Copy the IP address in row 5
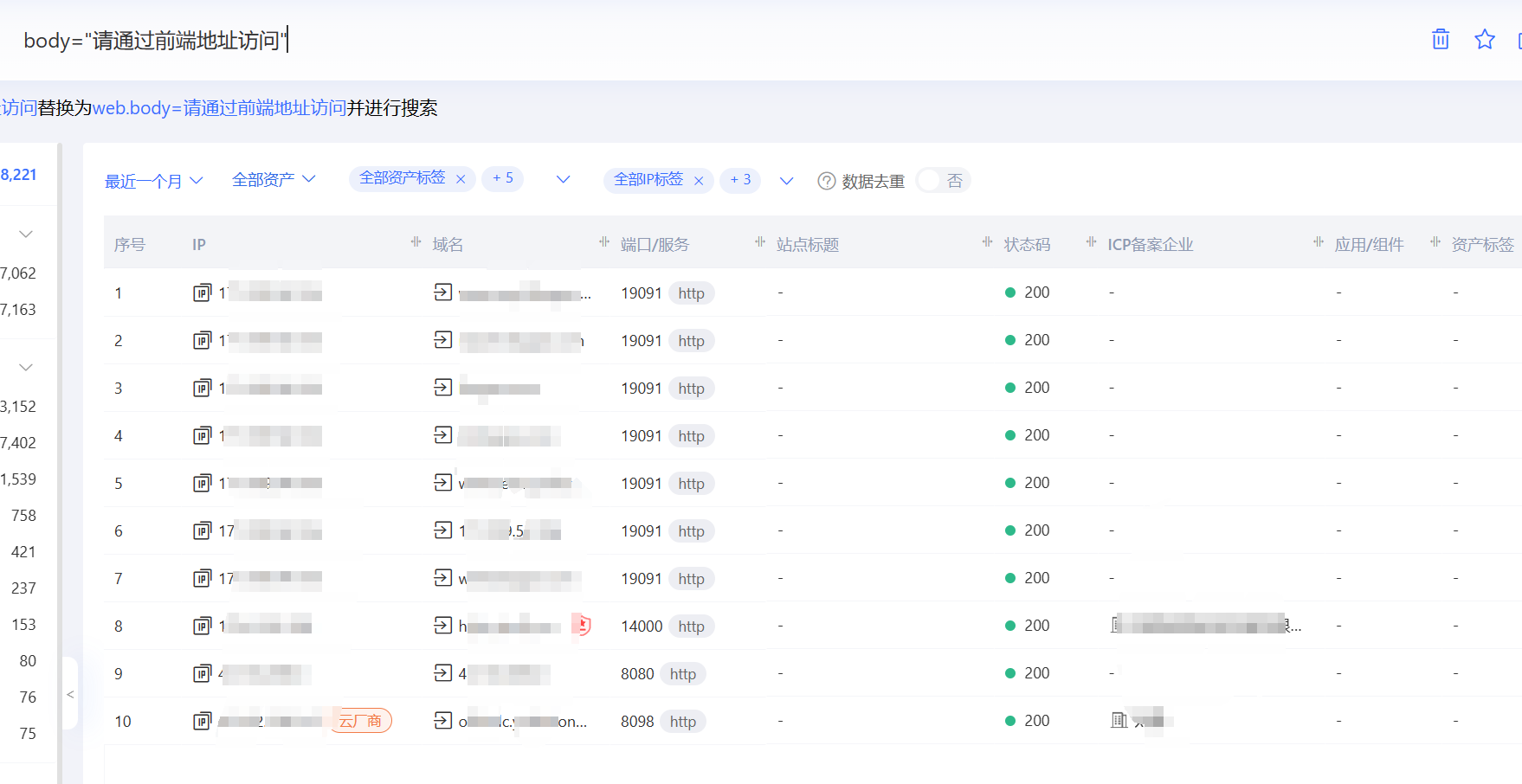 click(x=202, y=483)
